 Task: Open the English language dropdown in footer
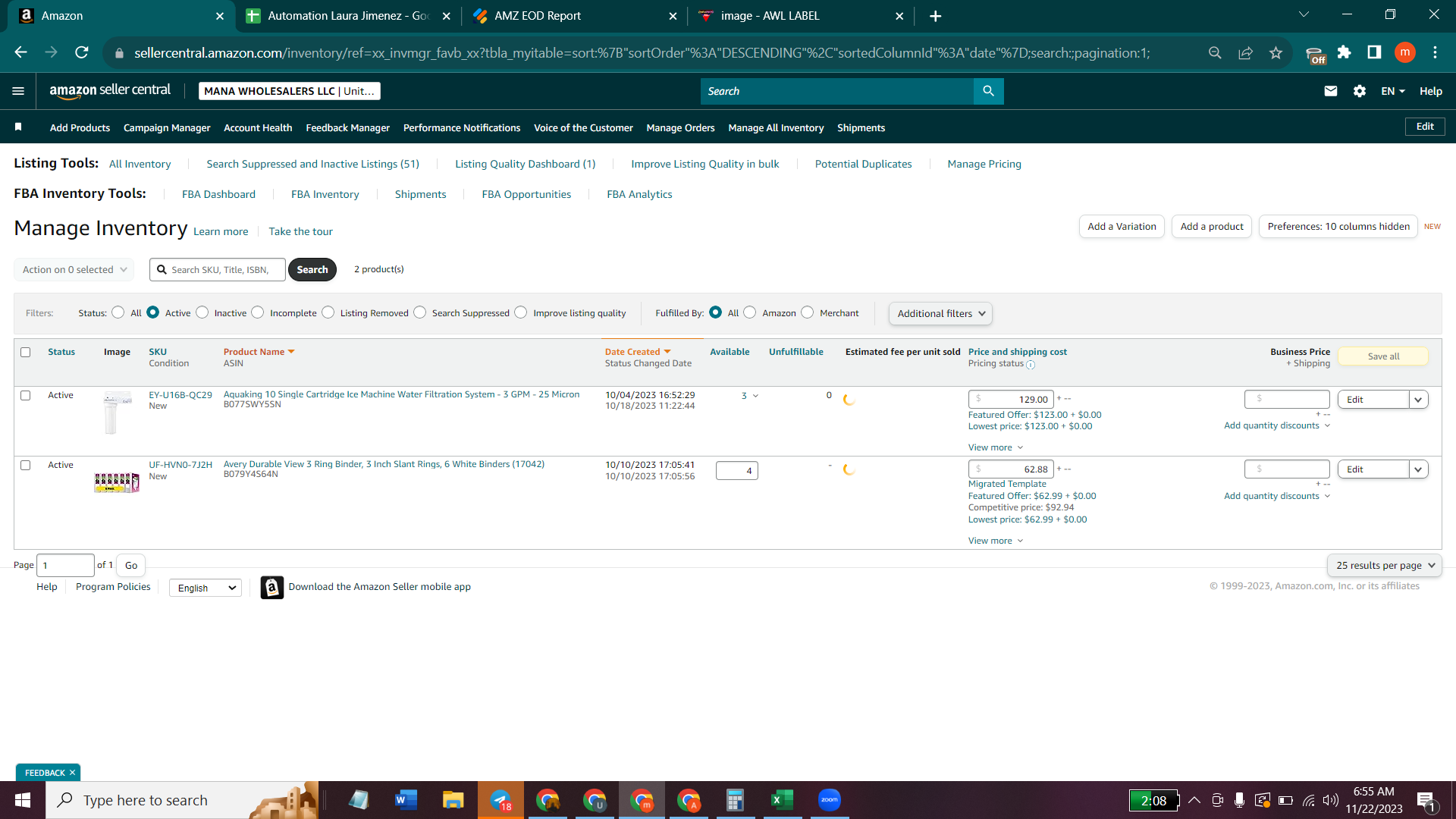(206, 588)
